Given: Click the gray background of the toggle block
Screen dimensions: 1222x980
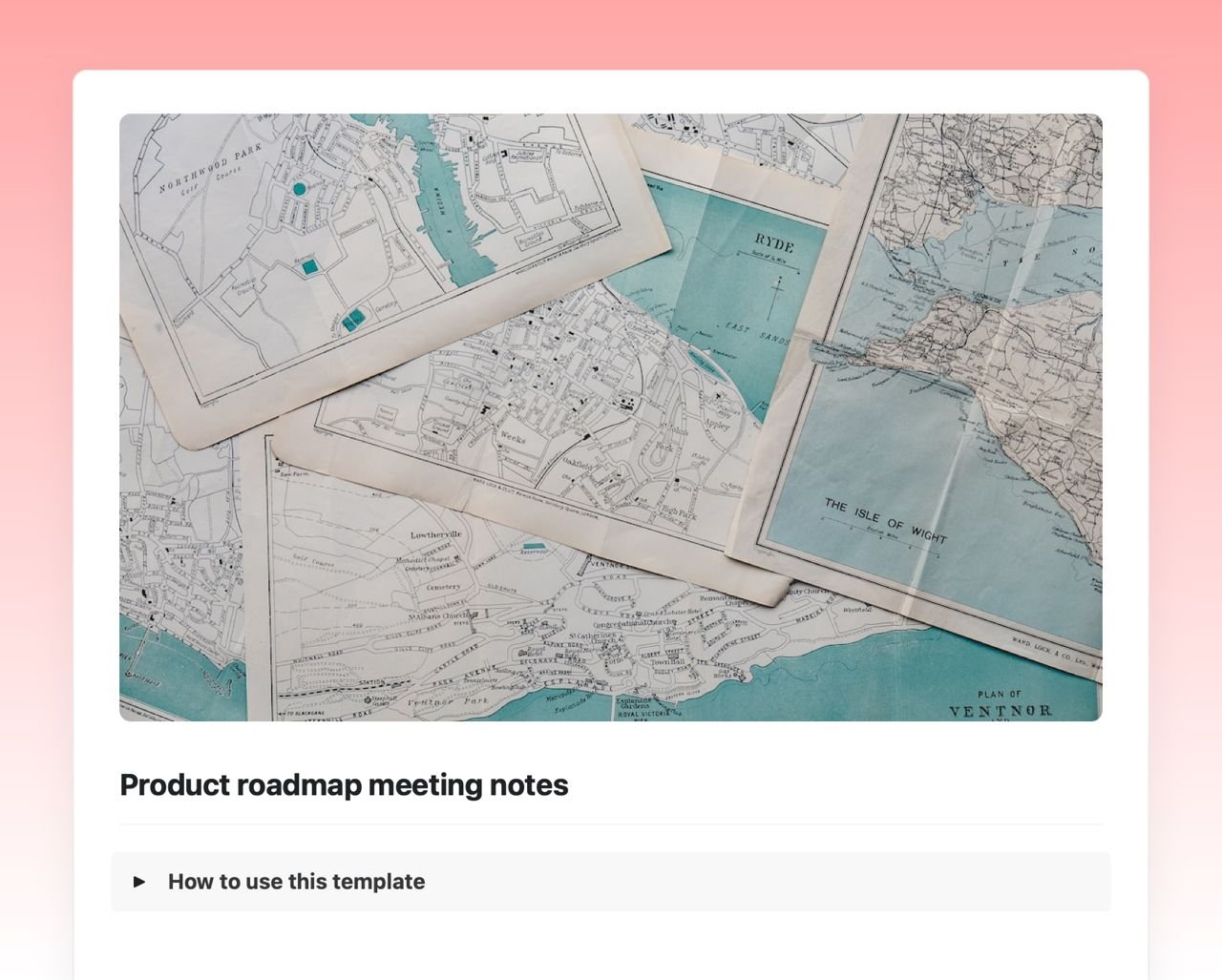Looking at the screenshot, I should 764,882.
